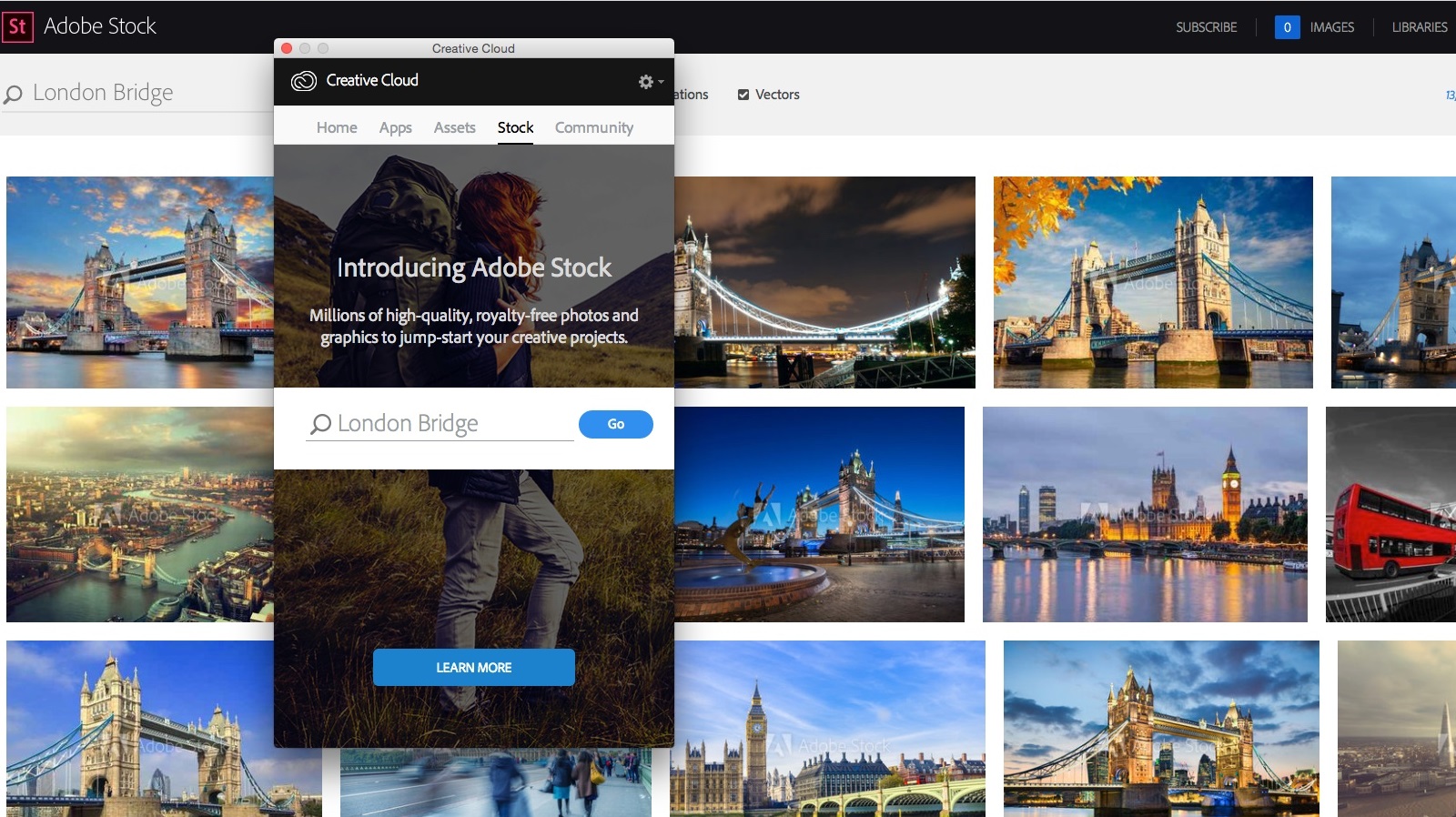
Task: Open the SUBSCRIBE link
Action: point(1206,27)
